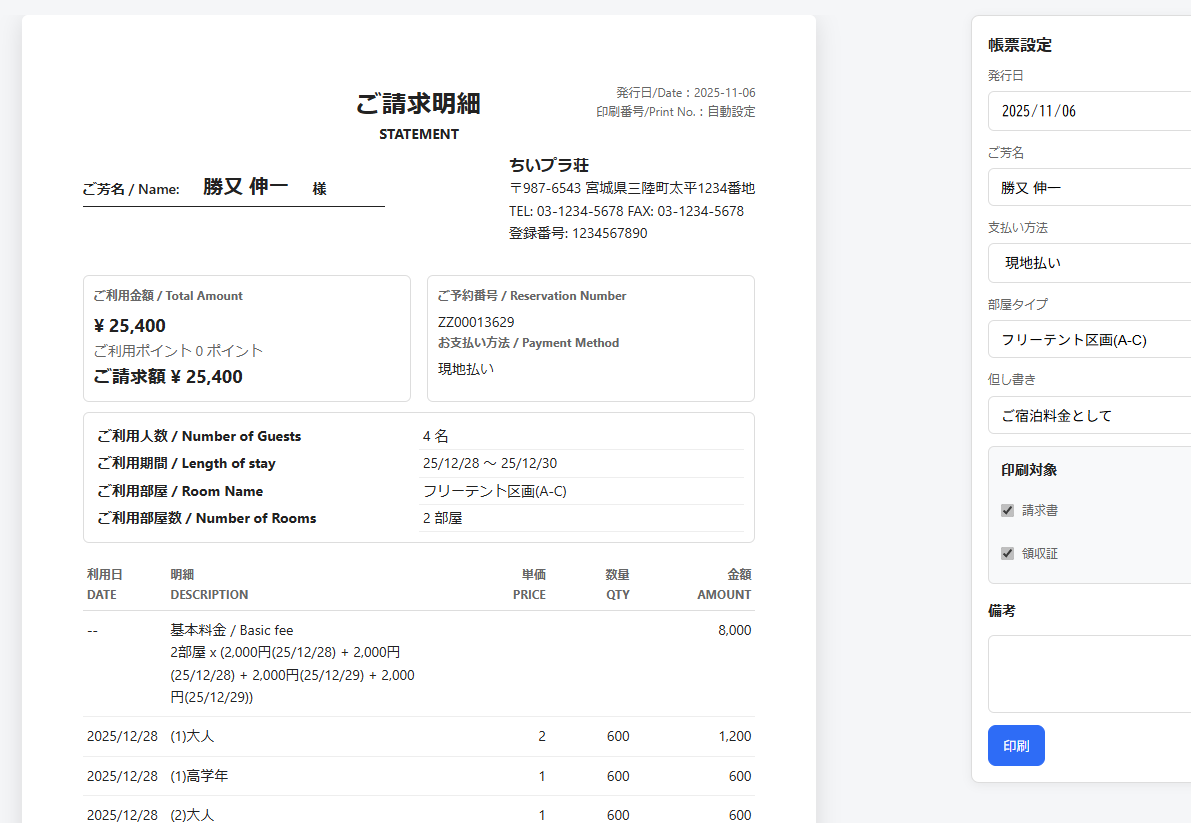Viewport: 1191px width, 823px height.
Task: Click the (1)高学年 row description
Action: 199,776
